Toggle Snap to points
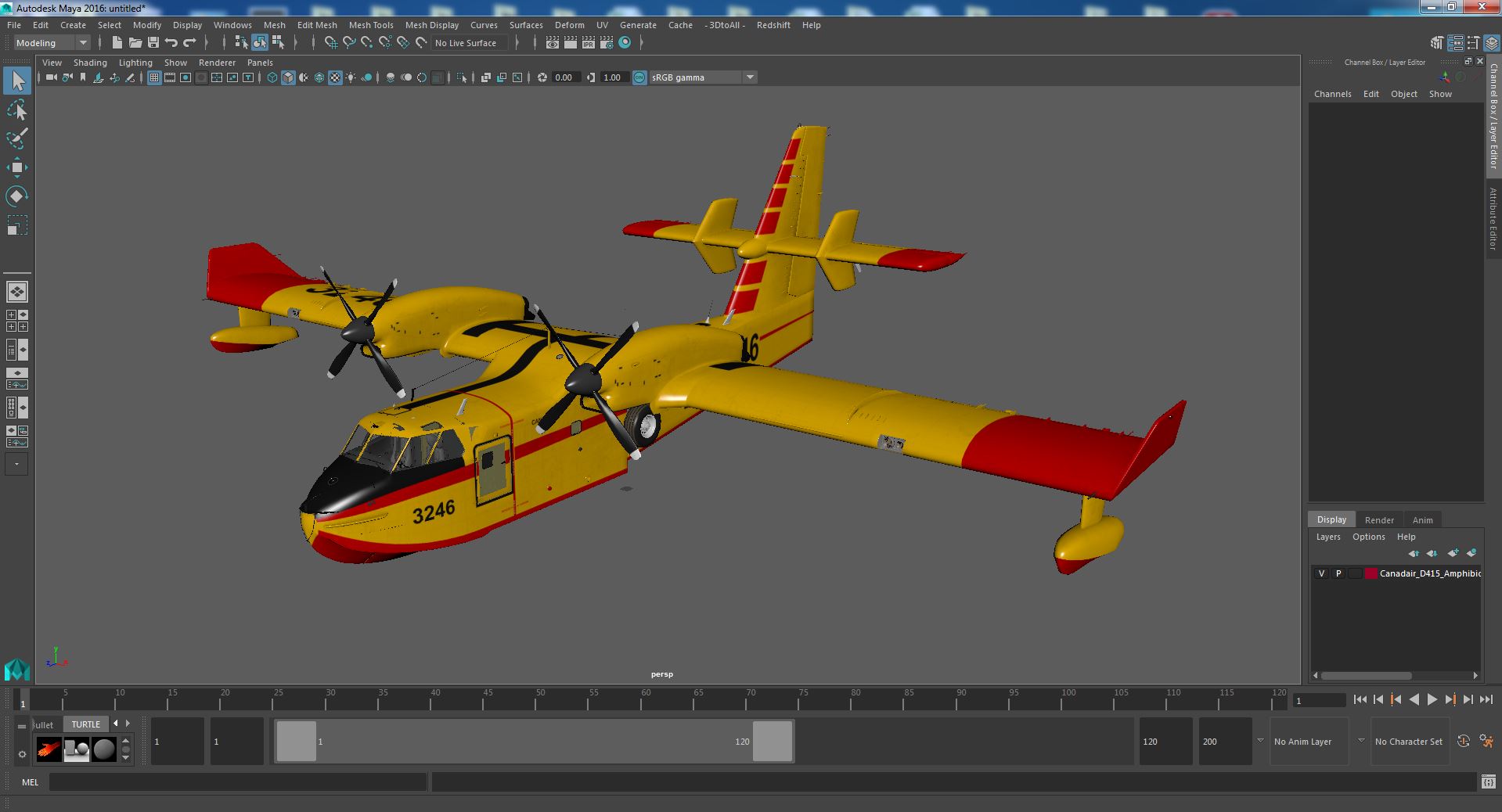This screenshot has width=1502, height=812. (367, 43)
